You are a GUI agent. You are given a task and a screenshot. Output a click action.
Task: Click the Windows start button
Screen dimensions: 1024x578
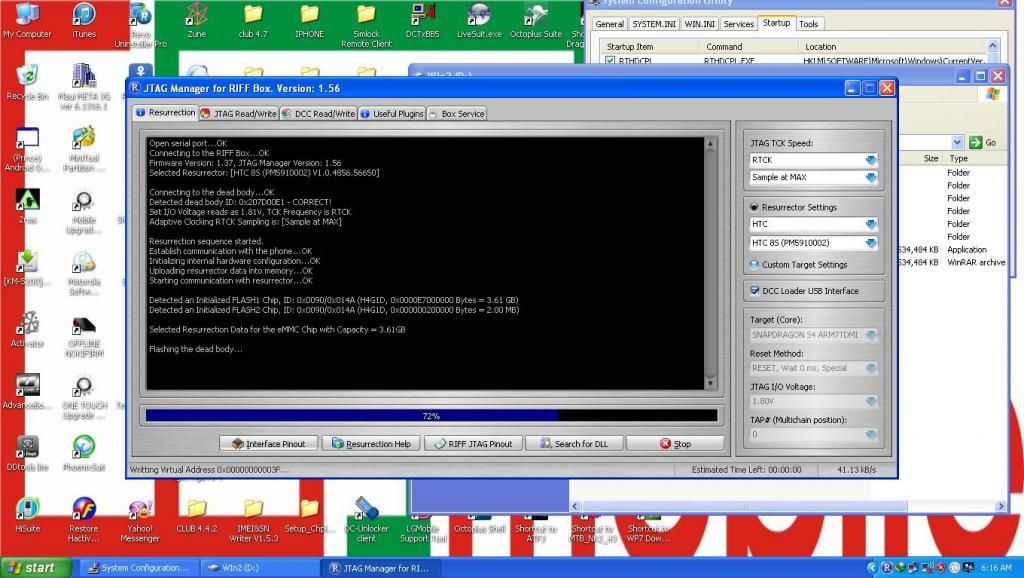pos(35,568)
